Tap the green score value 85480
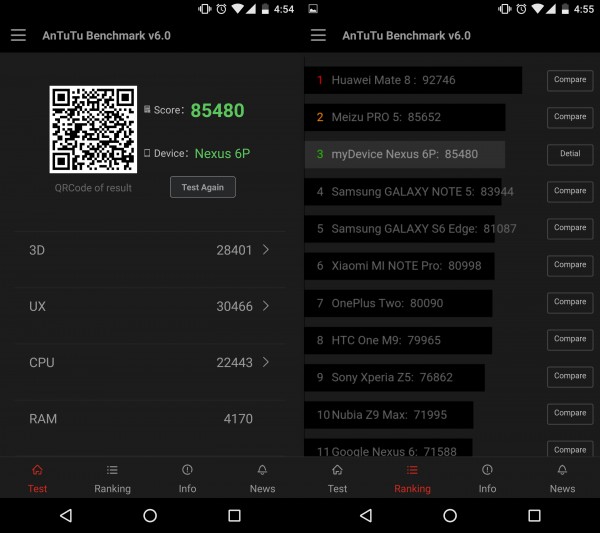This screenshot has width=600, height=533. [217, 111]
